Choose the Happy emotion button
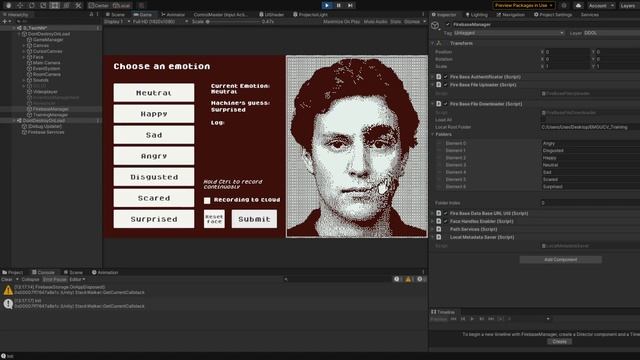The width and height of the screenshot is (640, 360). pos(154,114)
